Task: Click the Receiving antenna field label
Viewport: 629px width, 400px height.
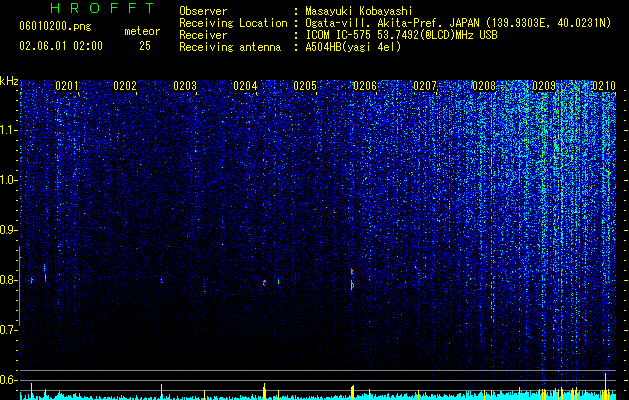Action: (x=230, y=47)
